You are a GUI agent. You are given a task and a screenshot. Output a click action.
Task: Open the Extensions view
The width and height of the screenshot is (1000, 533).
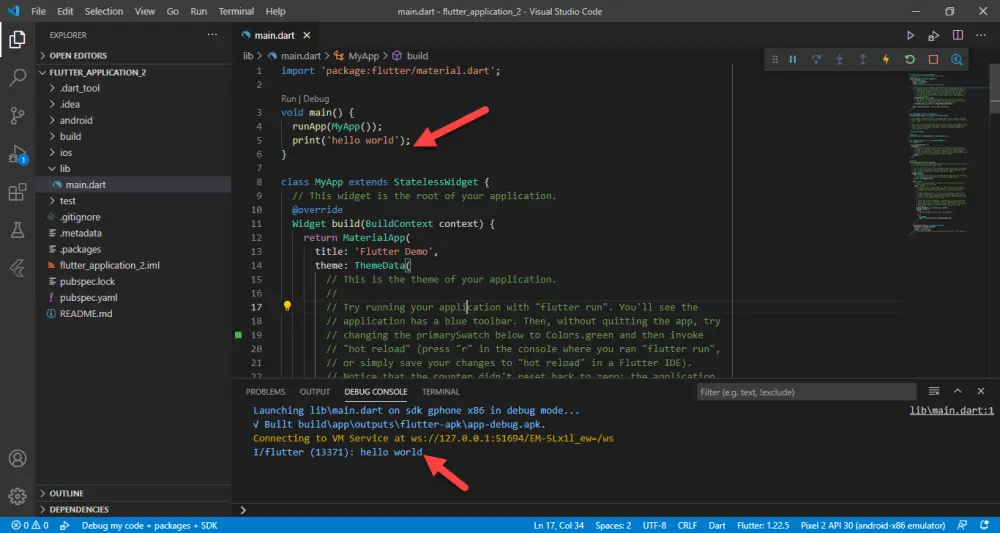point(17,192)
